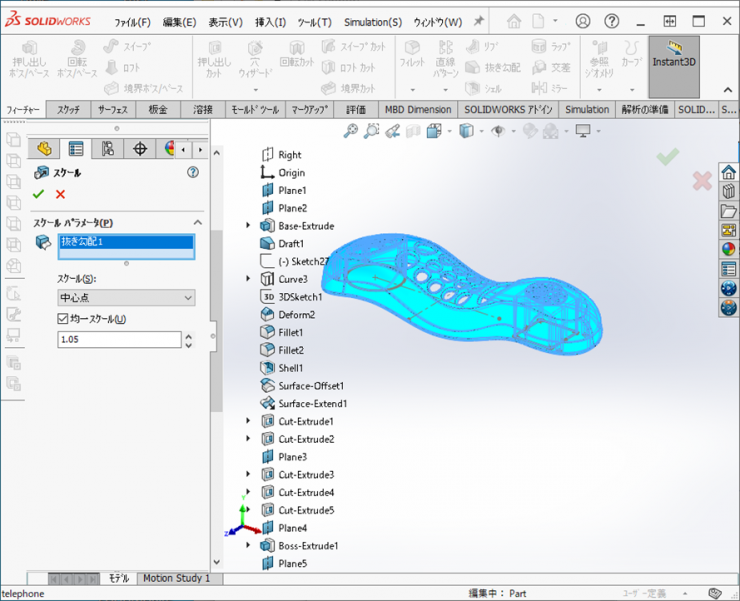740x601 pixels.
Task: Open the 中心点 scale-about dropdown
Action: point(126,297)
